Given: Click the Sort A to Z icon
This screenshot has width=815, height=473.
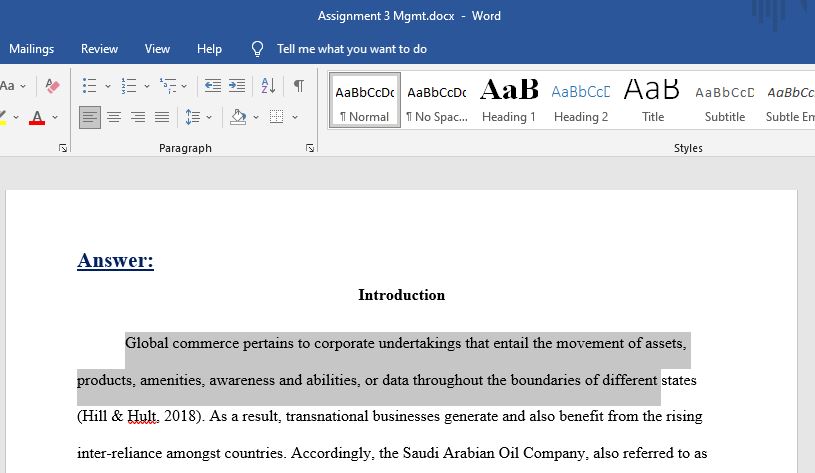Looking at the screenshot, I should 268,86.
